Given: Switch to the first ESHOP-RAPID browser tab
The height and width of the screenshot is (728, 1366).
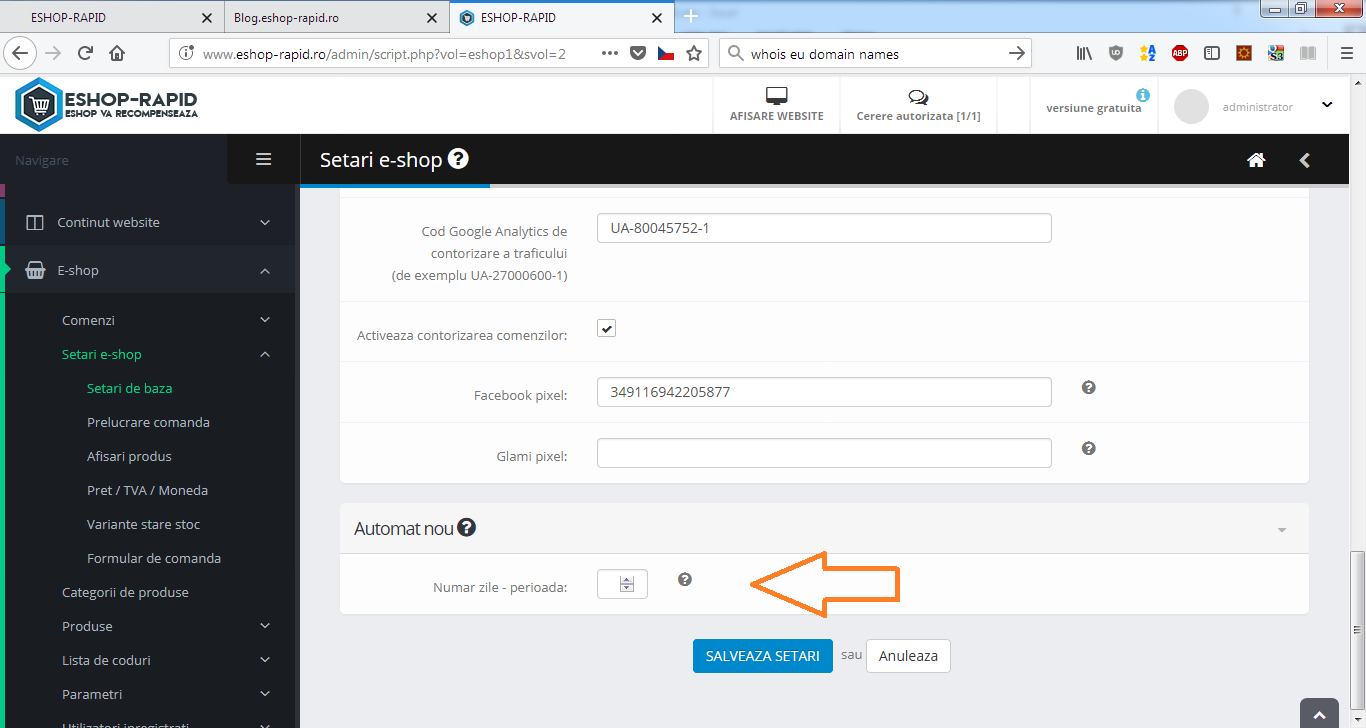Looking at the screenshot, I should (x=111, y=18).
